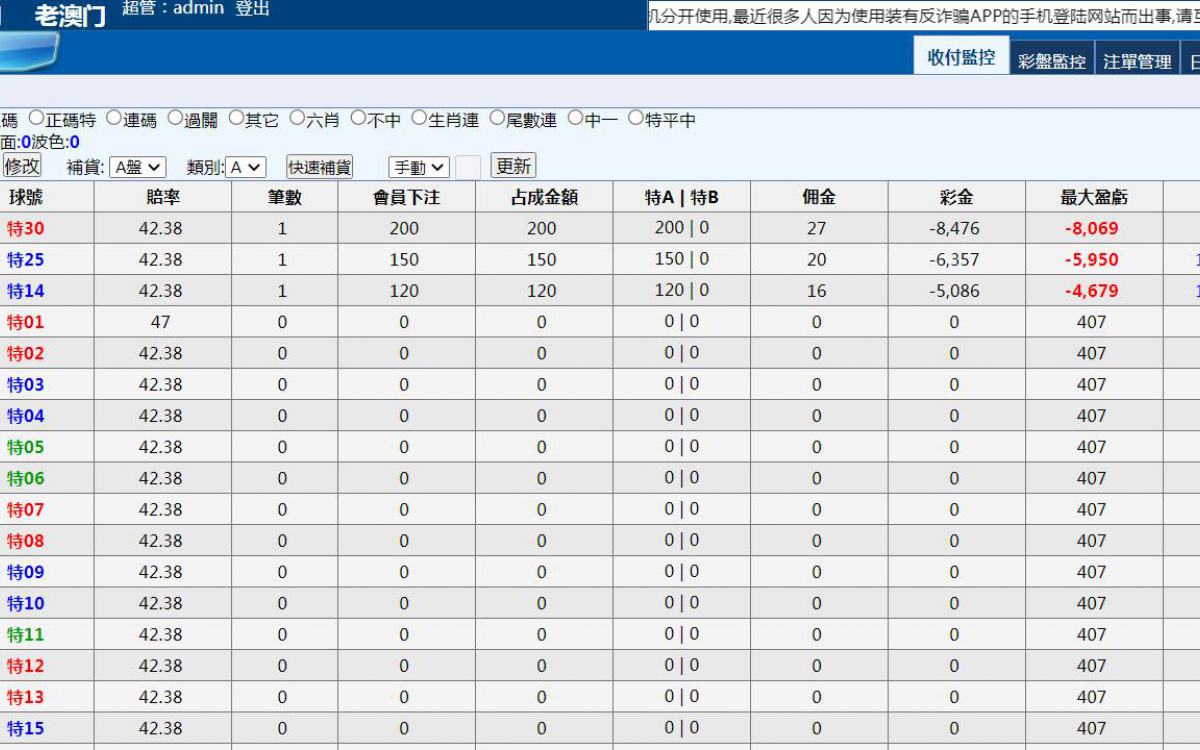Click the 彩金 value -6,357

click(954, 259)
